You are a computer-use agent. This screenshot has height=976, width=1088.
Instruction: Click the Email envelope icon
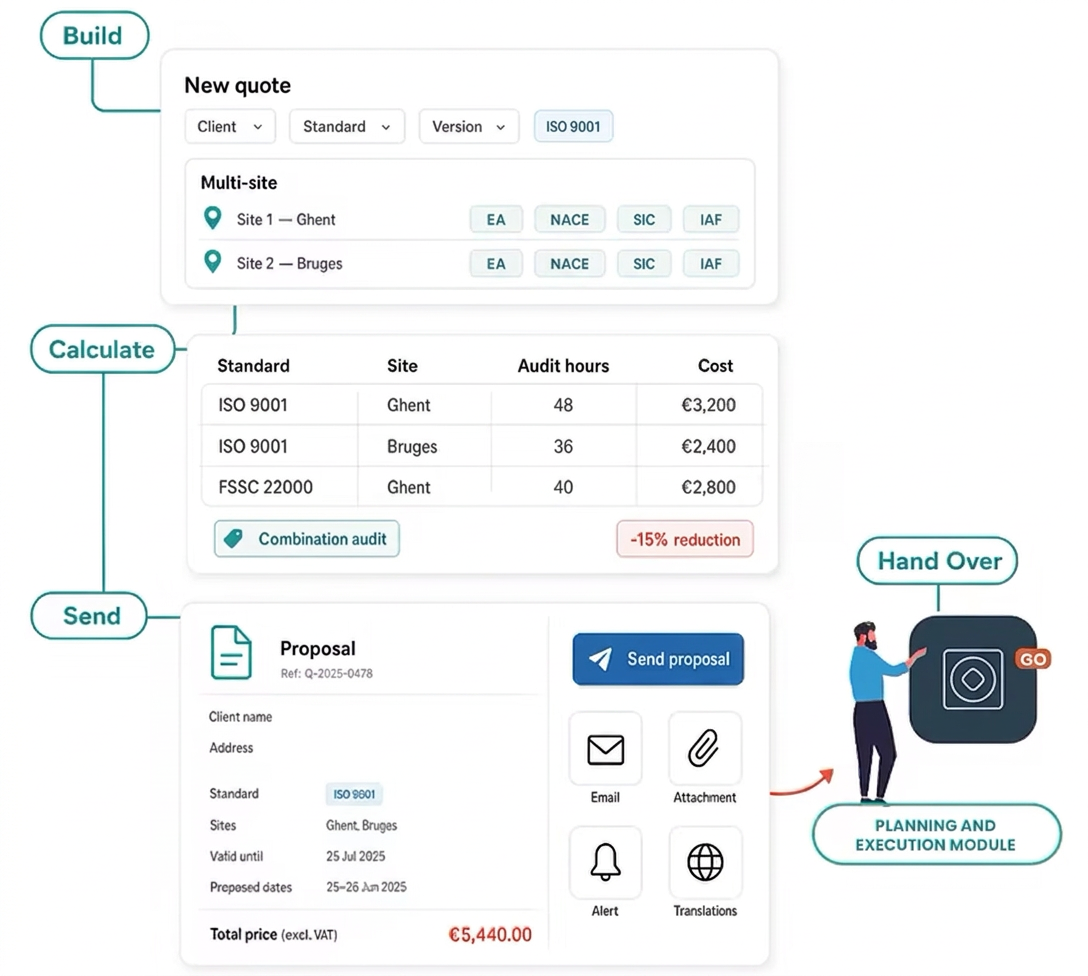coord(606,750)
